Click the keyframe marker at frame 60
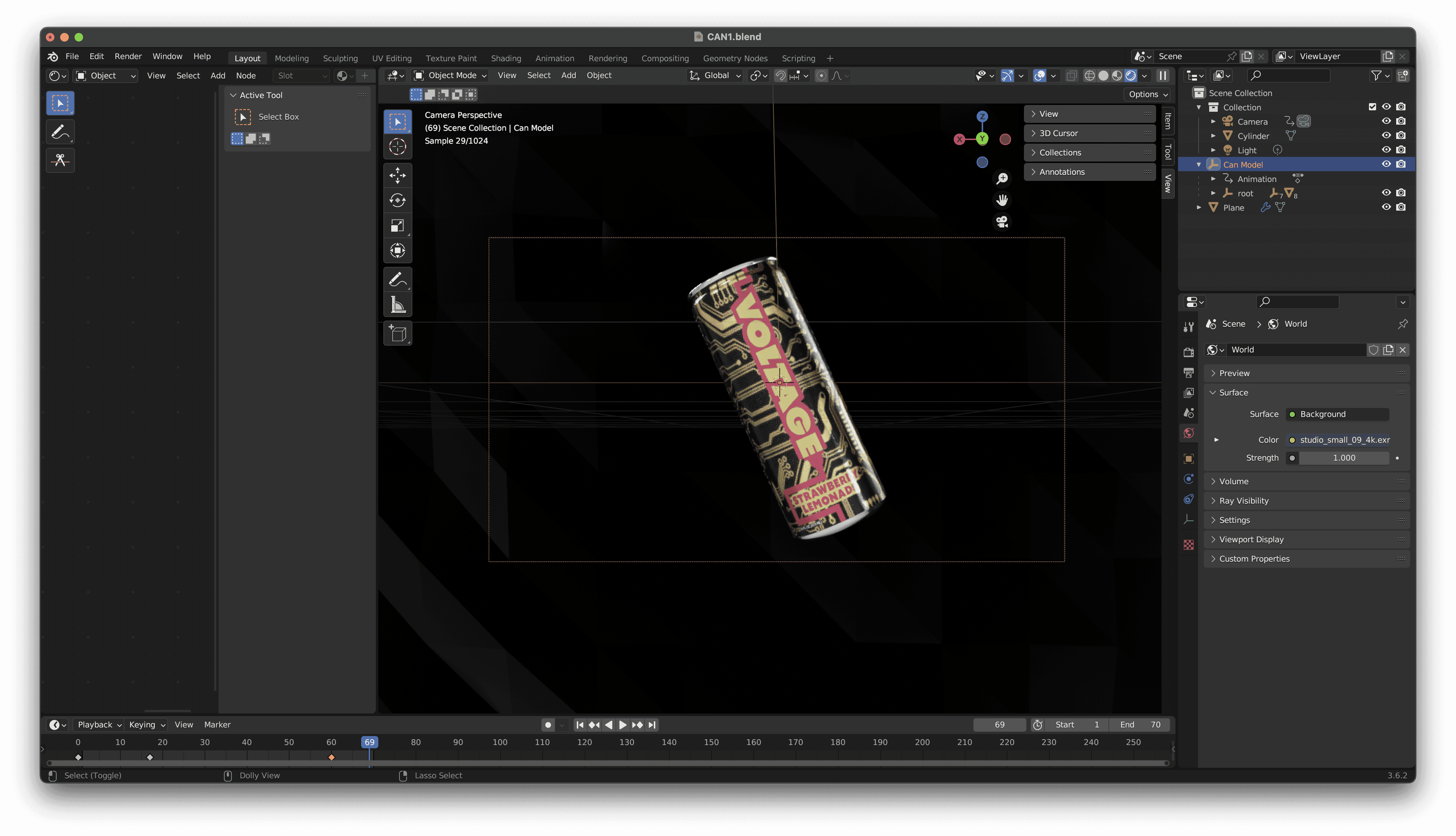The width and height of the screenshot is (1456, 836). coord(331,757)
